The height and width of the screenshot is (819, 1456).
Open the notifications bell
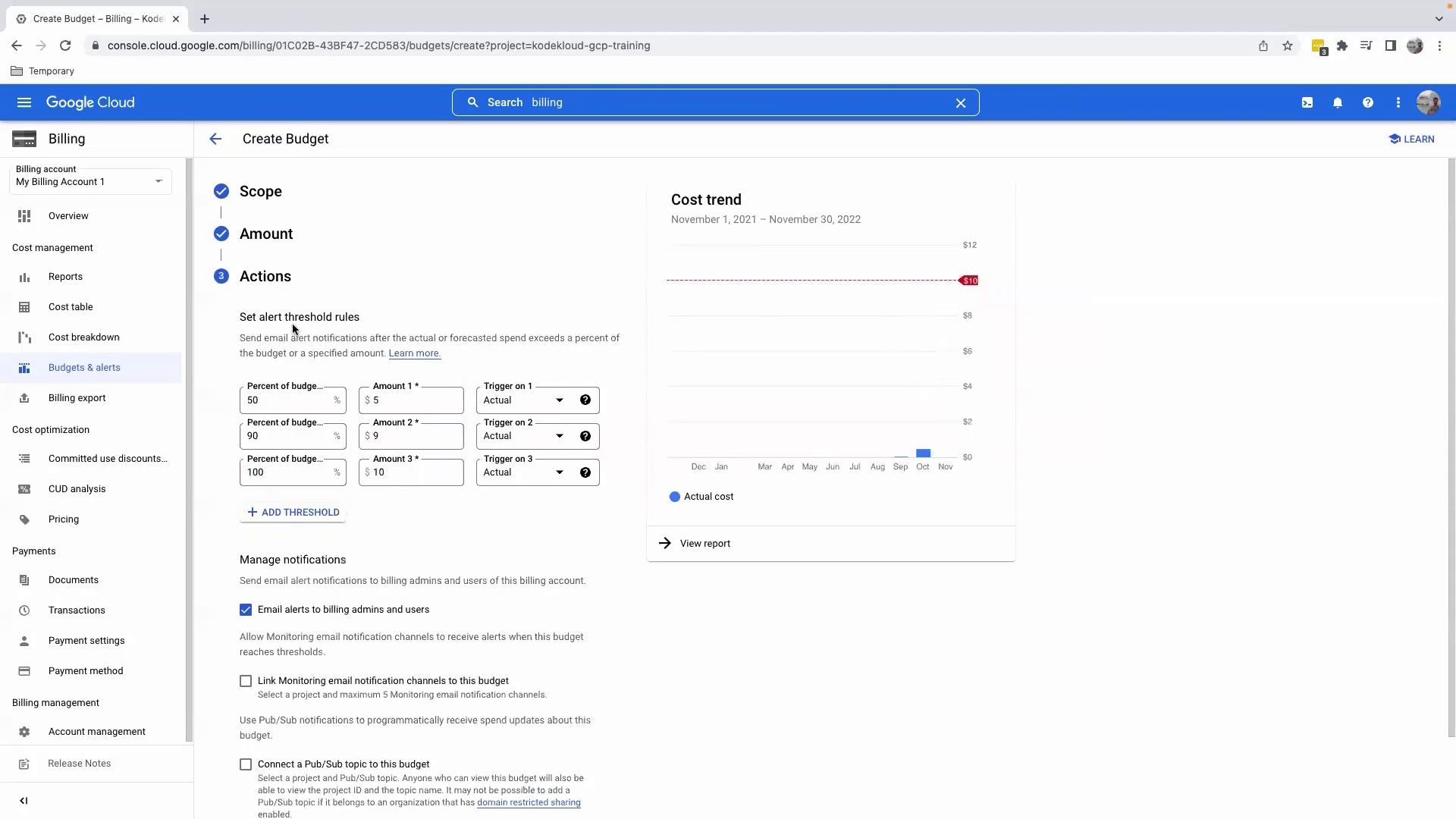point(1338,102)
